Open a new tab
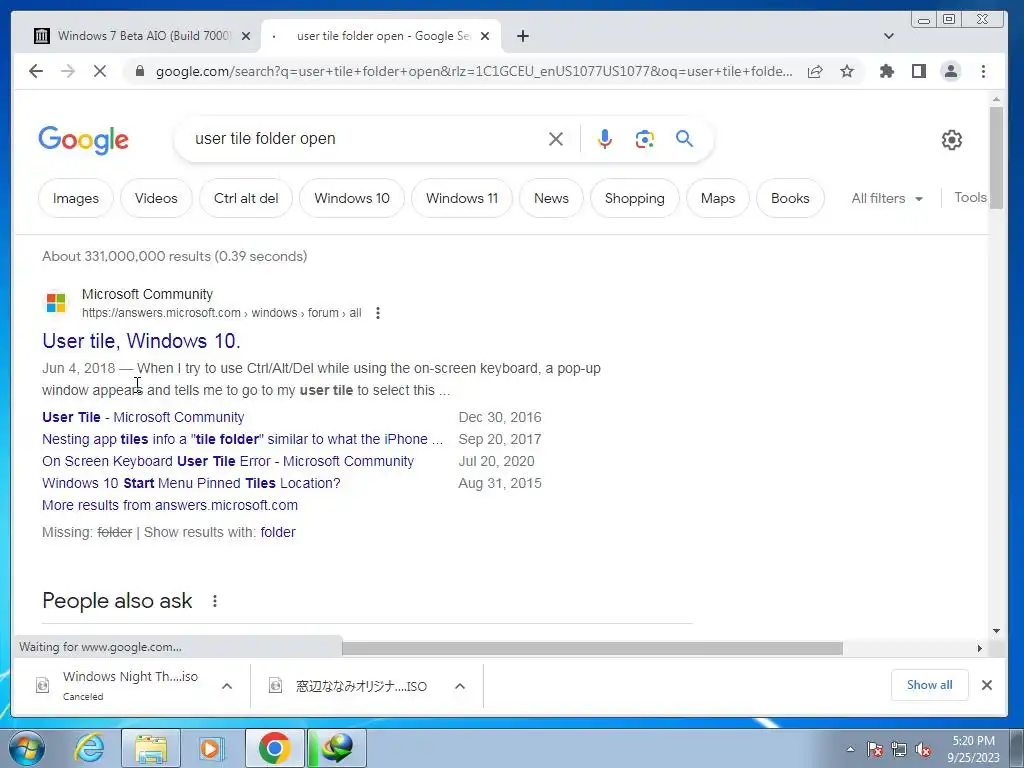 (522, 36)
